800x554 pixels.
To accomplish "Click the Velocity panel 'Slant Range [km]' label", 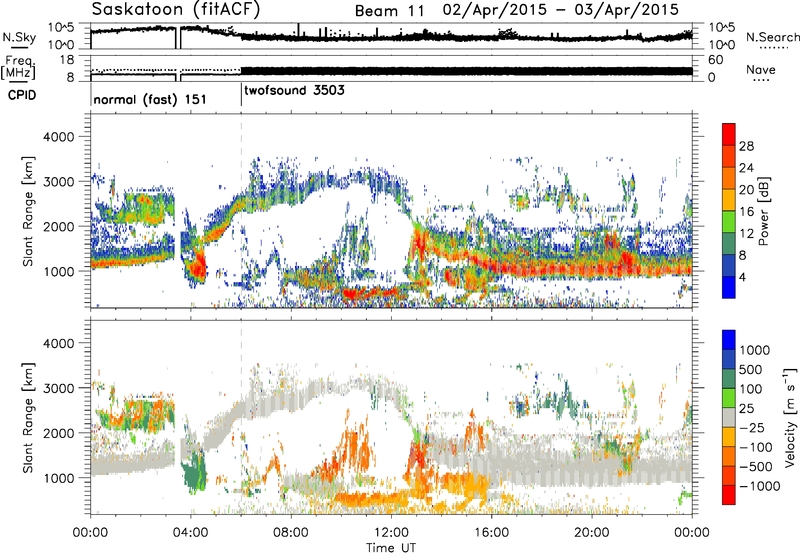I will tap(28, 417).
